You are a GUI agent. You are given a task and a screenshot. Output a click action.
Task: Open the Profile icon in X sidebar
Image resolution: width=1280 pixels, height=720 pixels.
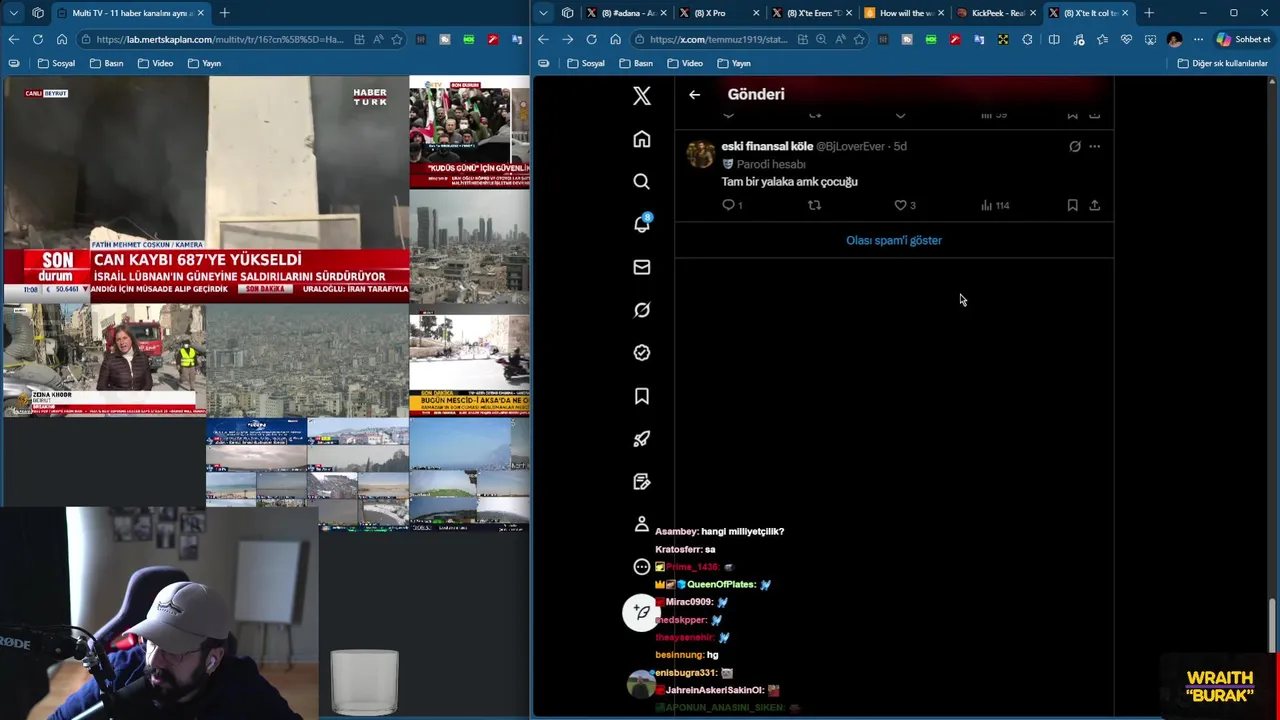click(x=642, y=524)
